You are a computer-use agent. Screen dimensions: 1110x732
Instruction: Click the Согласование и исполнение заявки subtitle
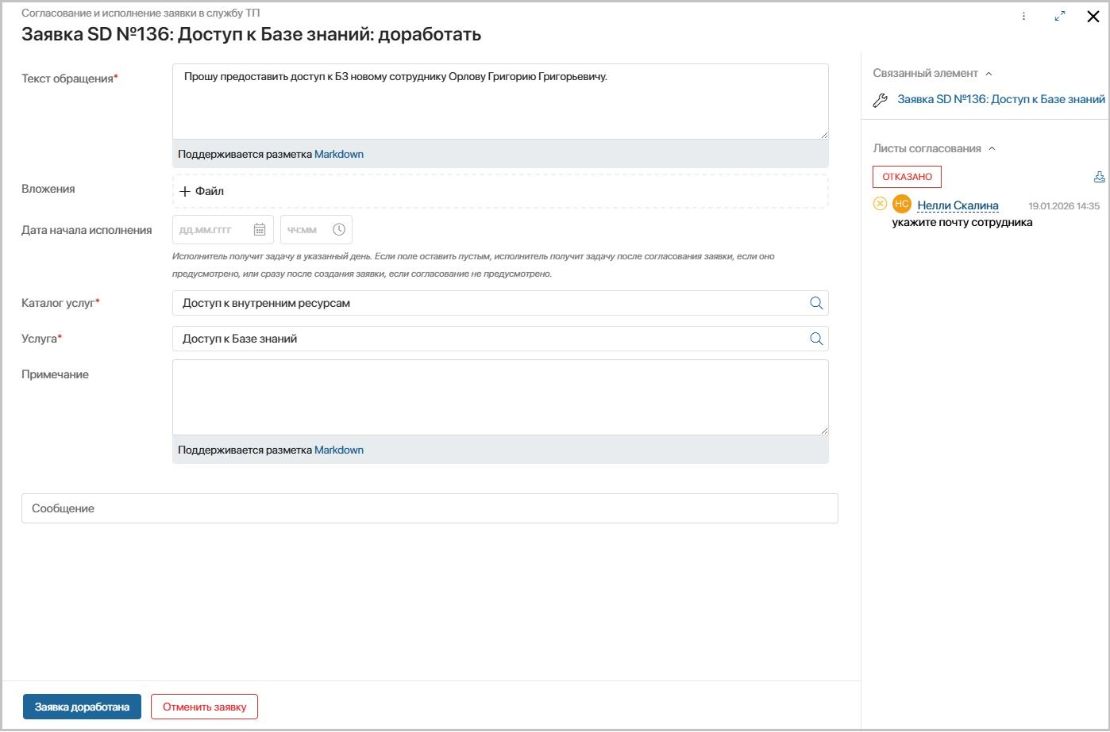[x=141, y=13]
